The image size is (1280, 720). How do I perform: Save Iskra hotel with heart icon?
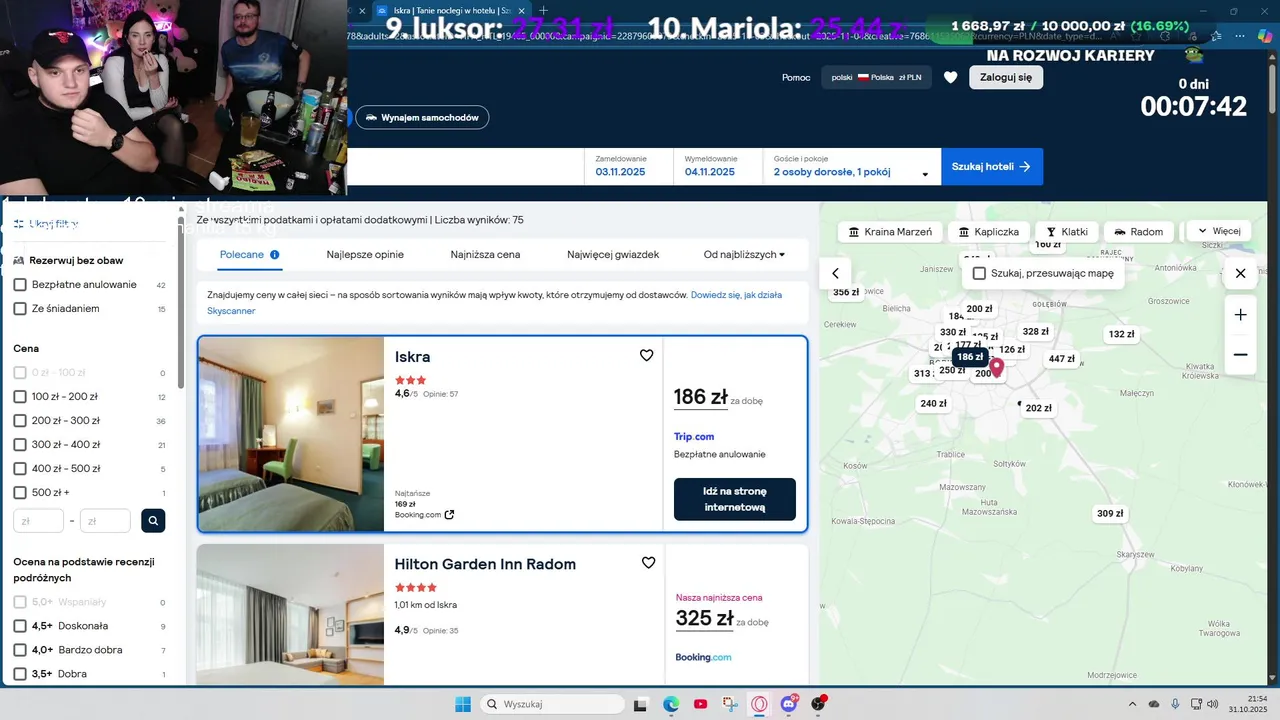(x=646, y=355)
